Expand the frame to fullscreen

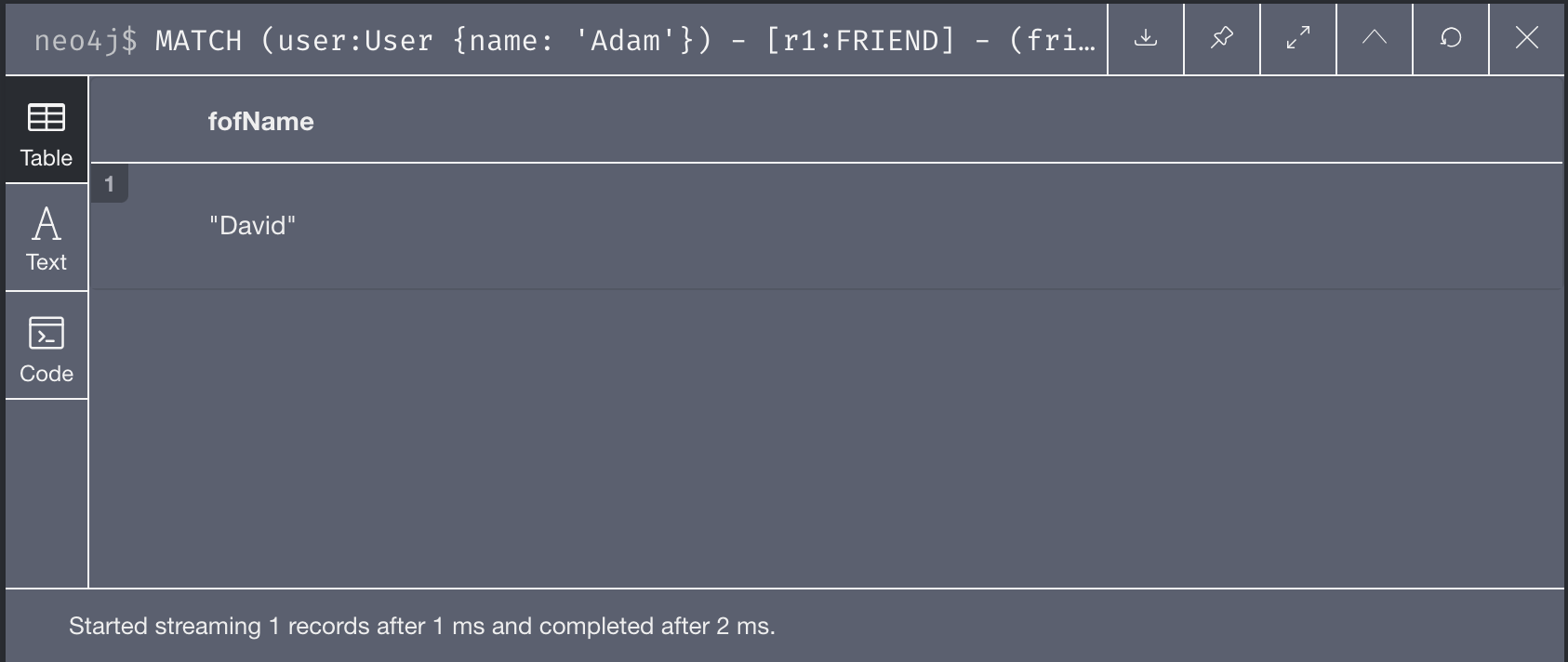click(x=1298, y=37)
